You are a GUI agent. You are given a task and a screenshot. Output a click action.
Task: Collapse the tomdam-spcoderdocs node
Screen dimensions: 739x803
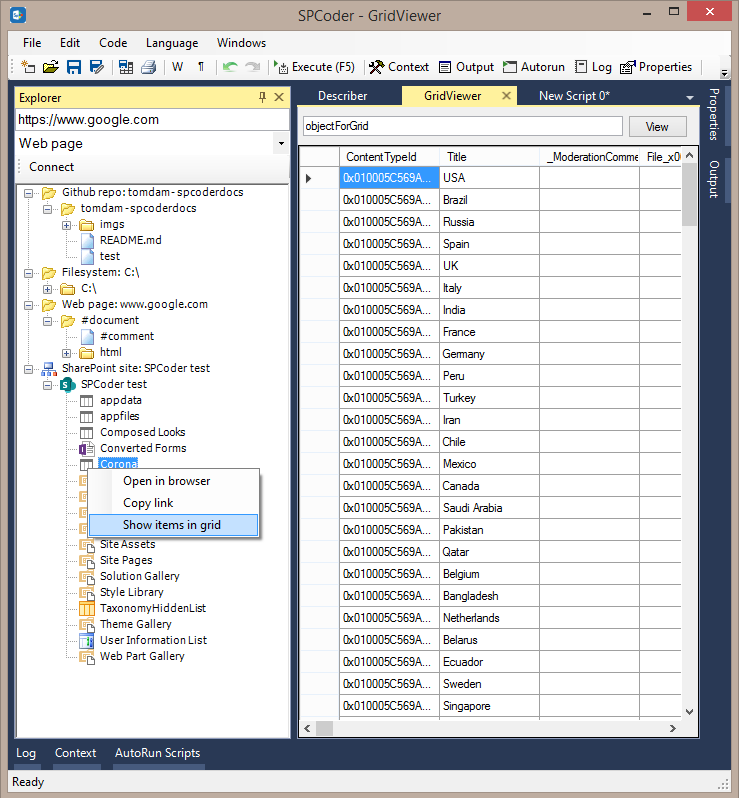coord(48,209)
